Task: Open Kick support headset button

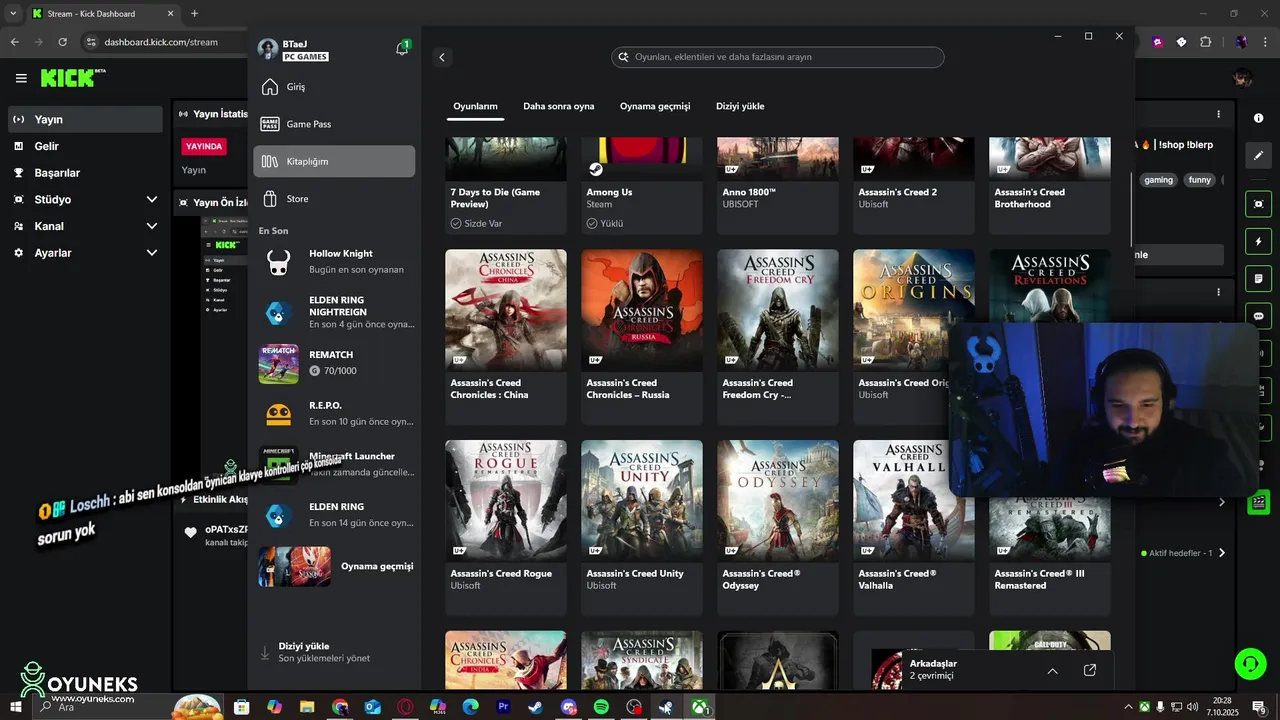Action: pos(1250,663)
